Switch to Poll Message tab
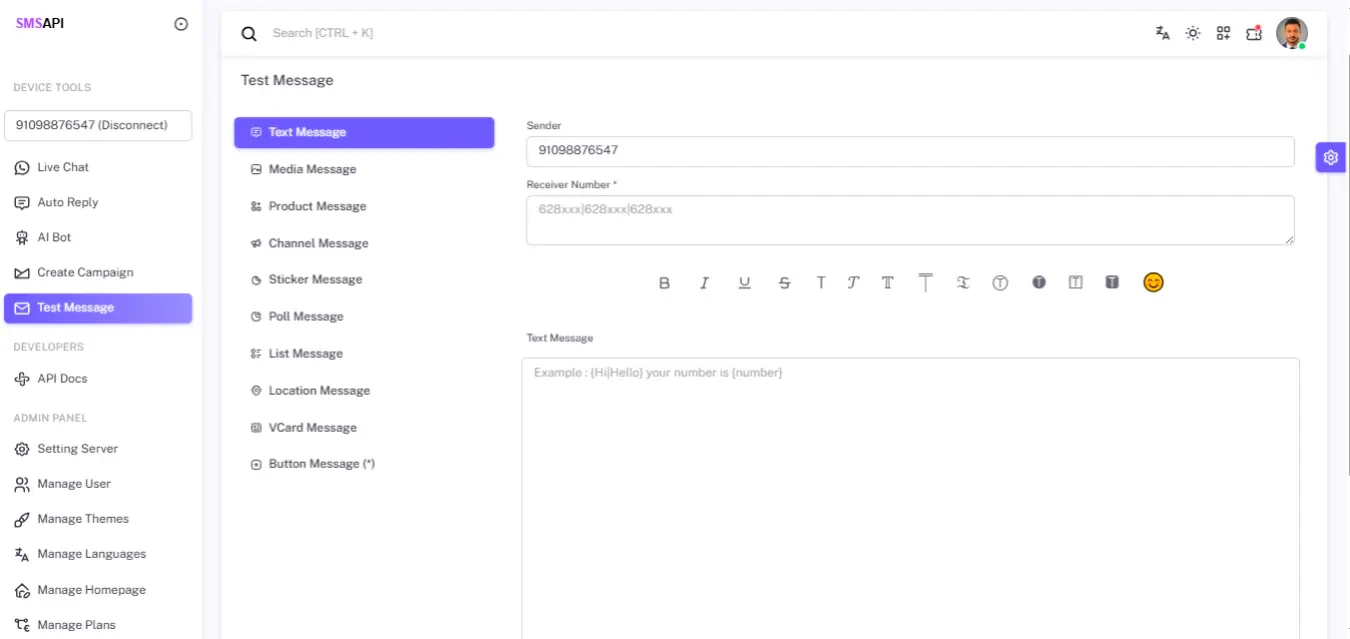The width and height of the screenshot is (1350, 639). (x=305, y=316)
